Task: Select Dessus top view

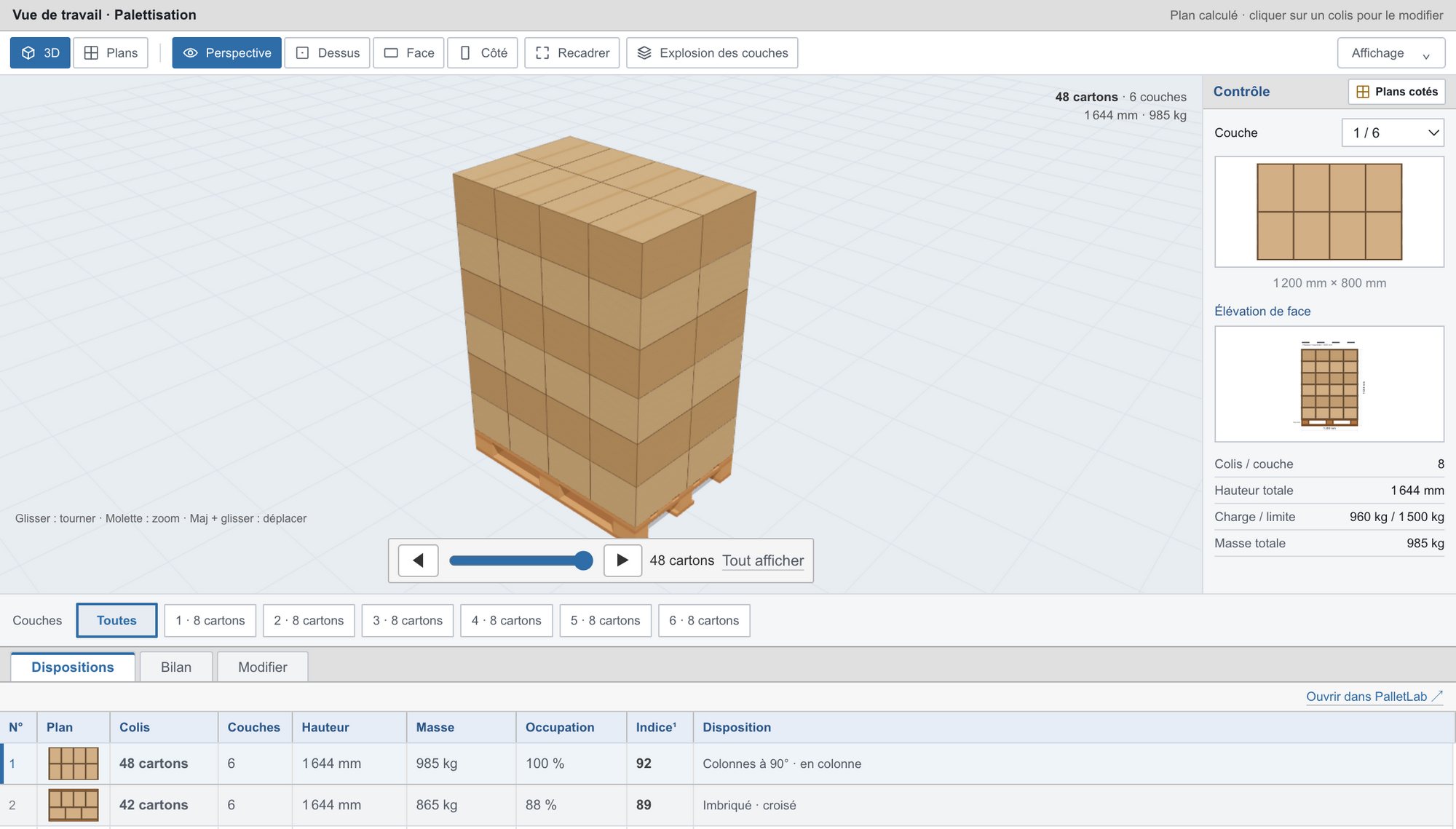Action: point(328,53)
